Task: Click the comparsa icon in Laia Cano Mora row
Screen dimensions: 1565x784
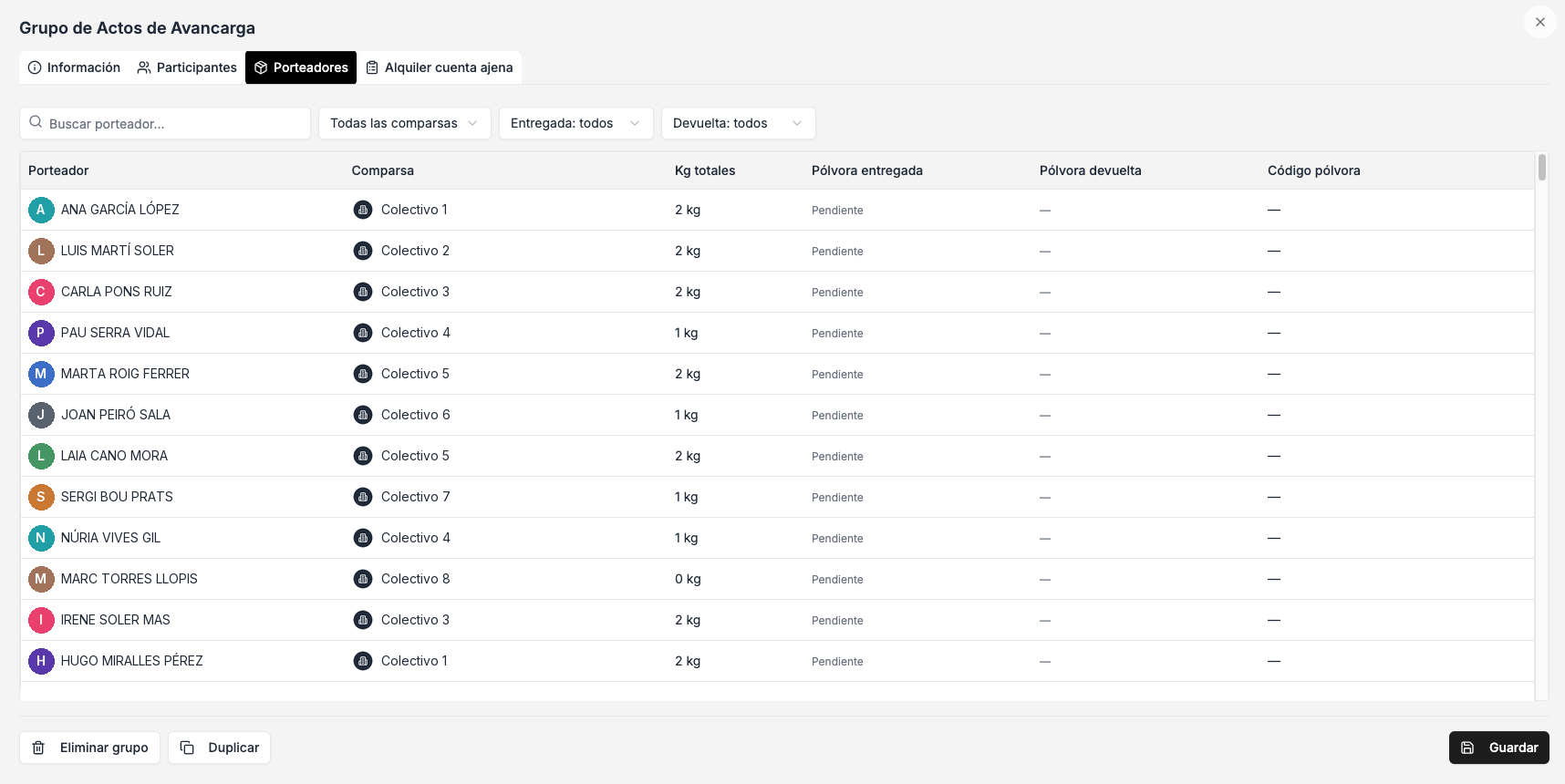Action: click(363, 456)
